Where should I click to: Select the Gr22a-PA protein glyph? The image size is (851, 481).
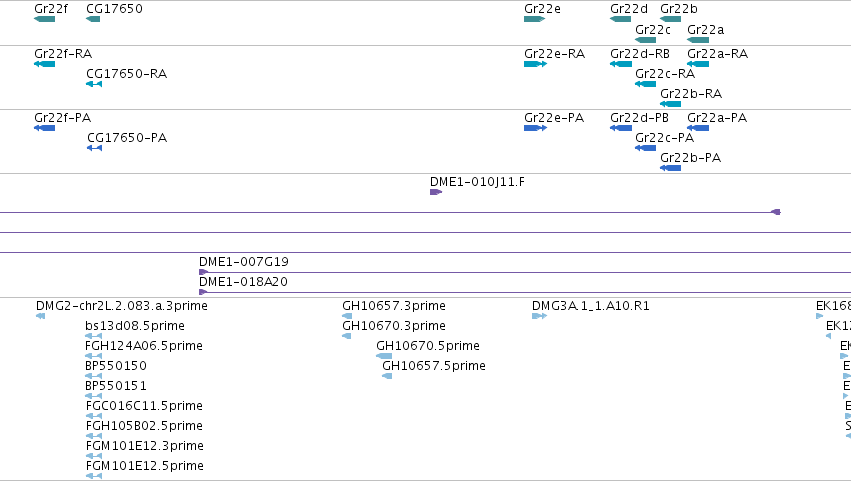click(x=698, y=128)
